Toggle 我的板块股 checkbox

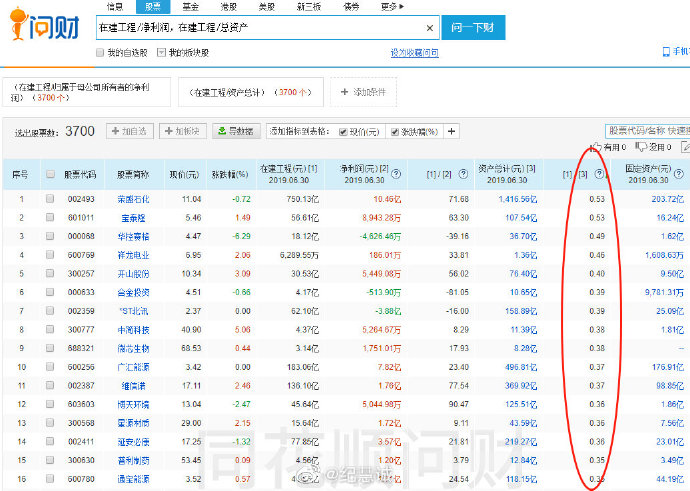coord(161,53)
